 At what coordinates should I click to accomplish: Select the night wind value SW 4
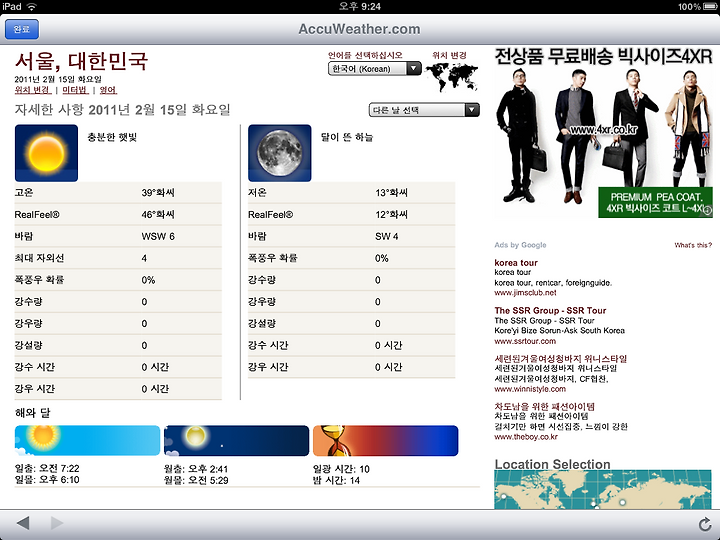(387, 236)
